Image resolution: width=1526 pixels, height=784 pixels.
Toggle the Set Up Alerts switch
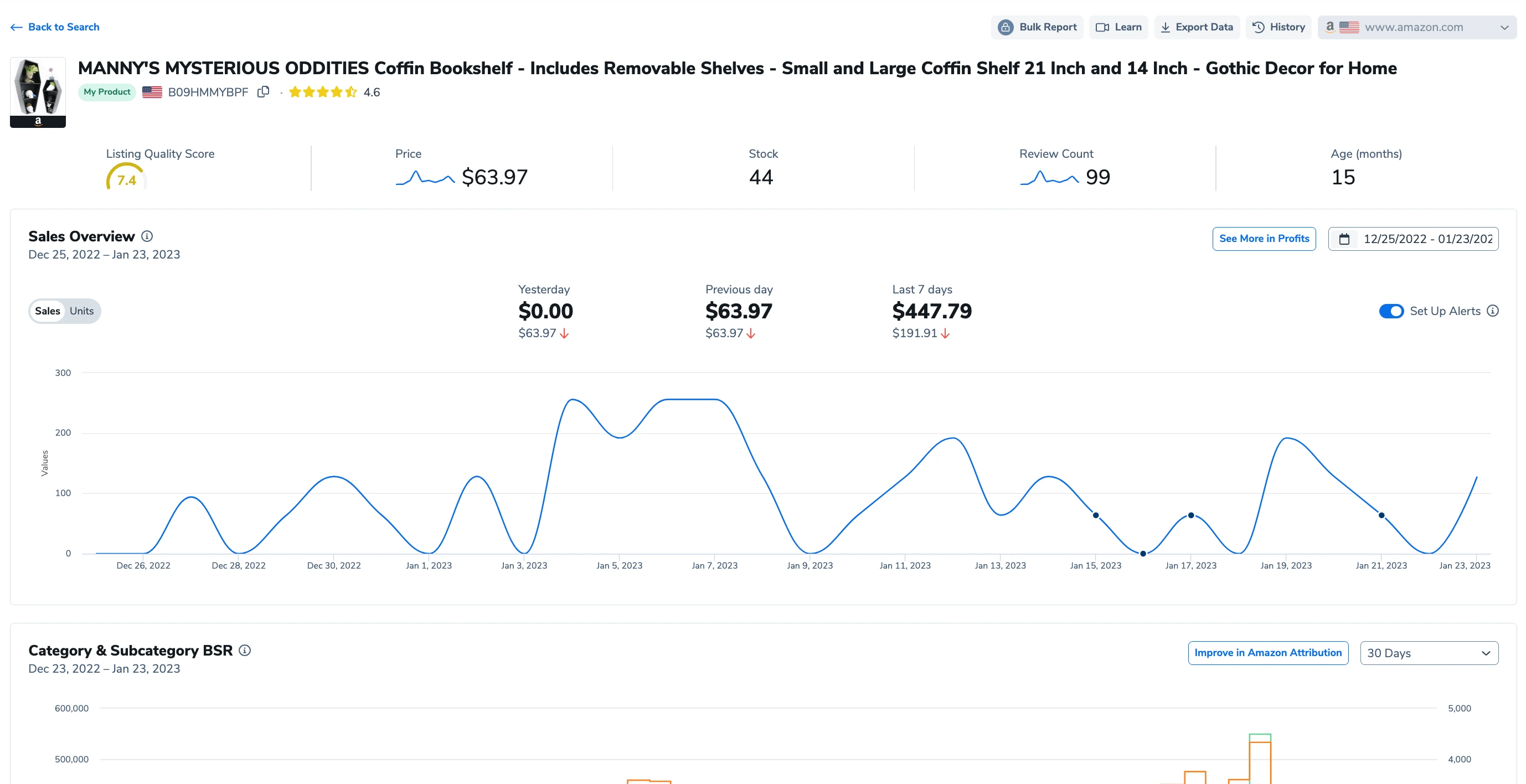click(x=1390, y=311)
